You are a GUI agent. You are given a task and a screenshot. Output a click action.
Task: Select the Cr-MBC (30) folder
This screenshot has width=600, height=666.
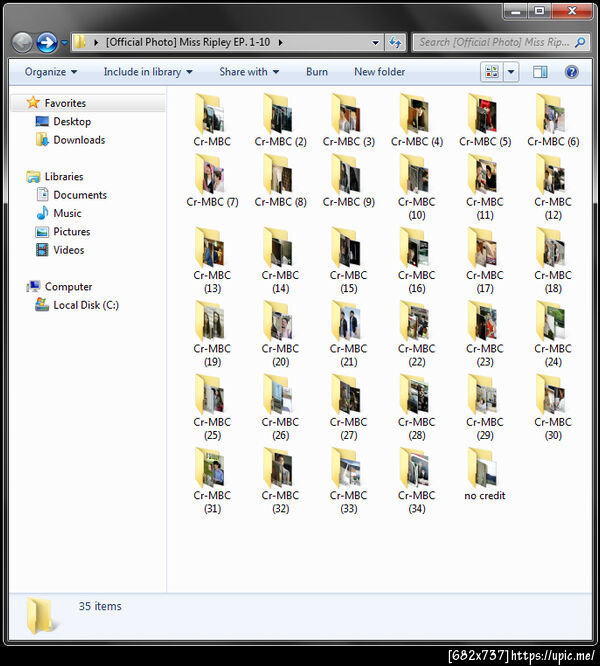pyautogui.click(x=553, y=408)
